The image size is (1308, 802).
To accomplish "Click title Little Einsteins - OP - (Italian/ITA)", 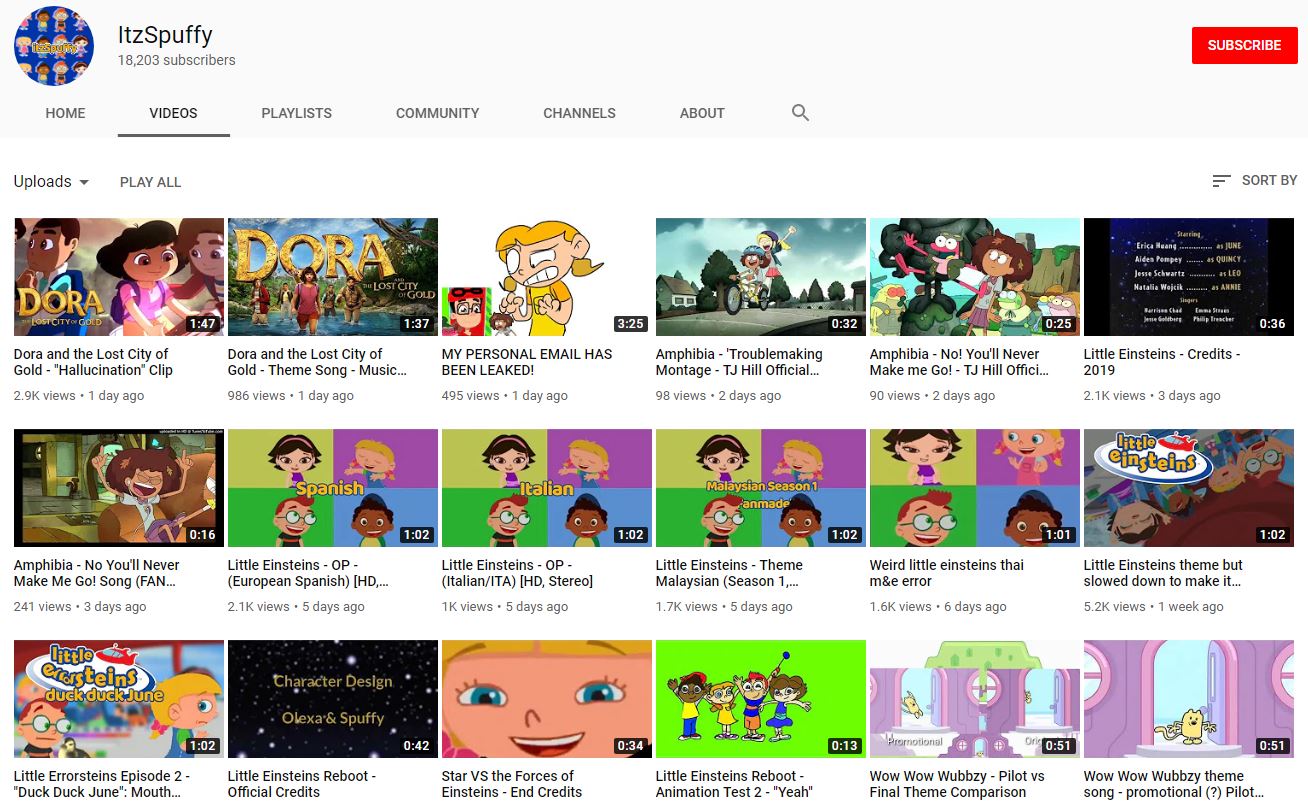I will click(x=517, y=573).
